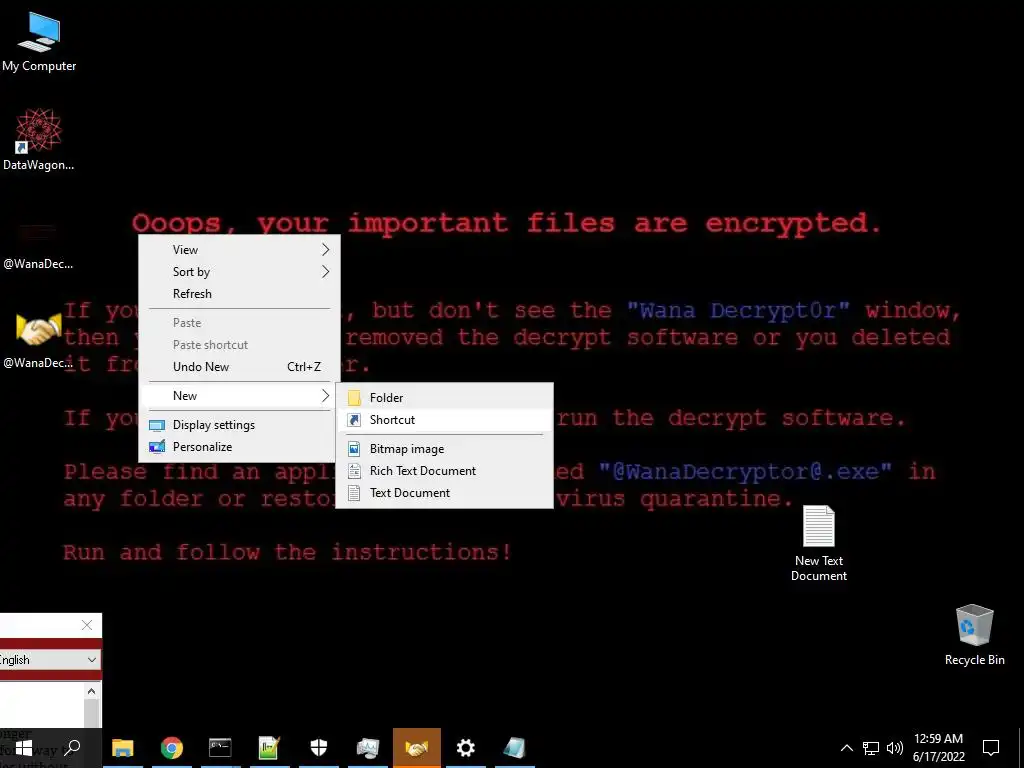The width and height of the screenshot is (1024, 768).
Task: Open Display settings from context menu
Action: (239, 424)
